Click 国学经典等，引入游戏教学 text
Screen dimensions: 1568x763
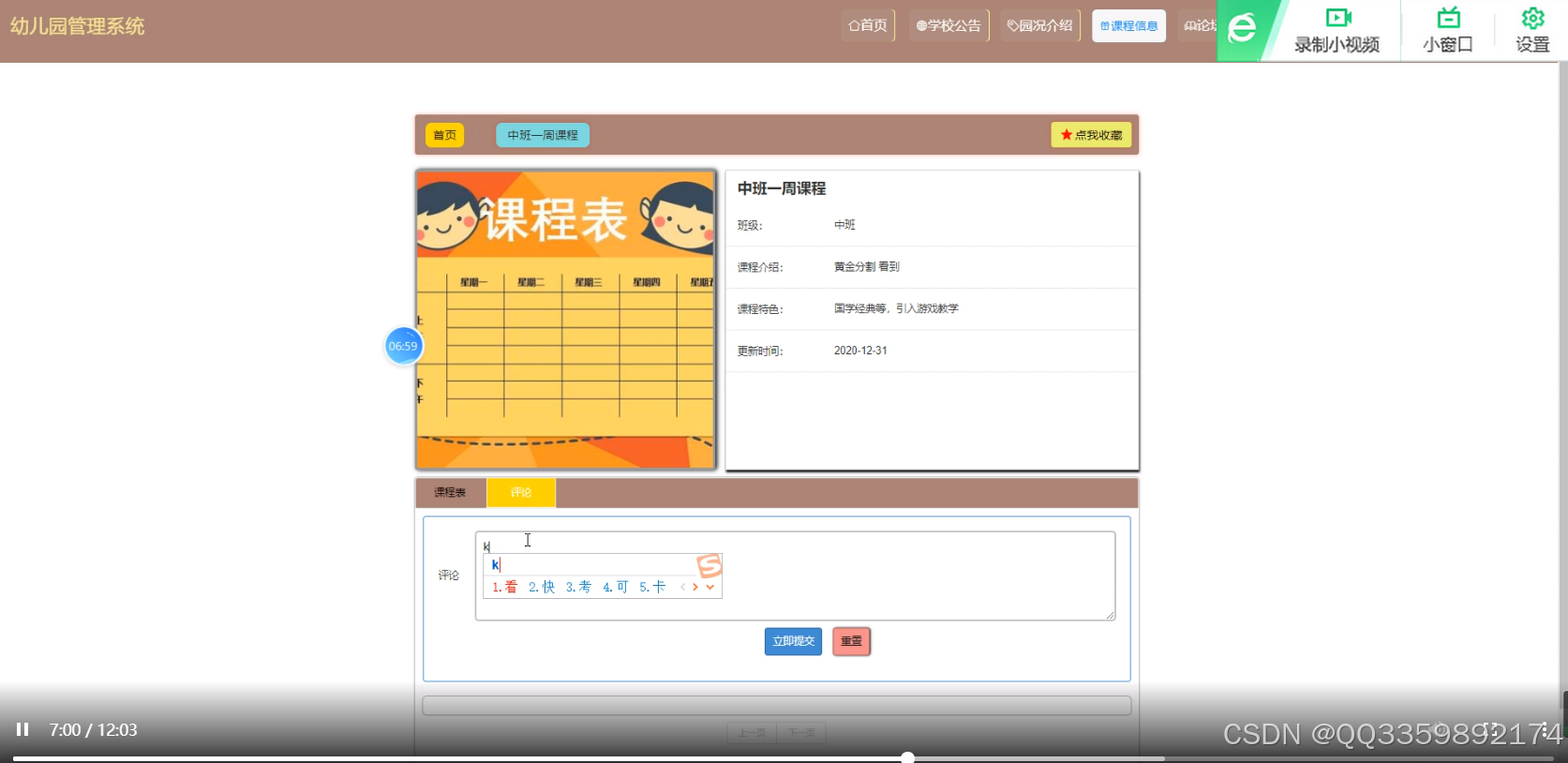coord(896,308)
